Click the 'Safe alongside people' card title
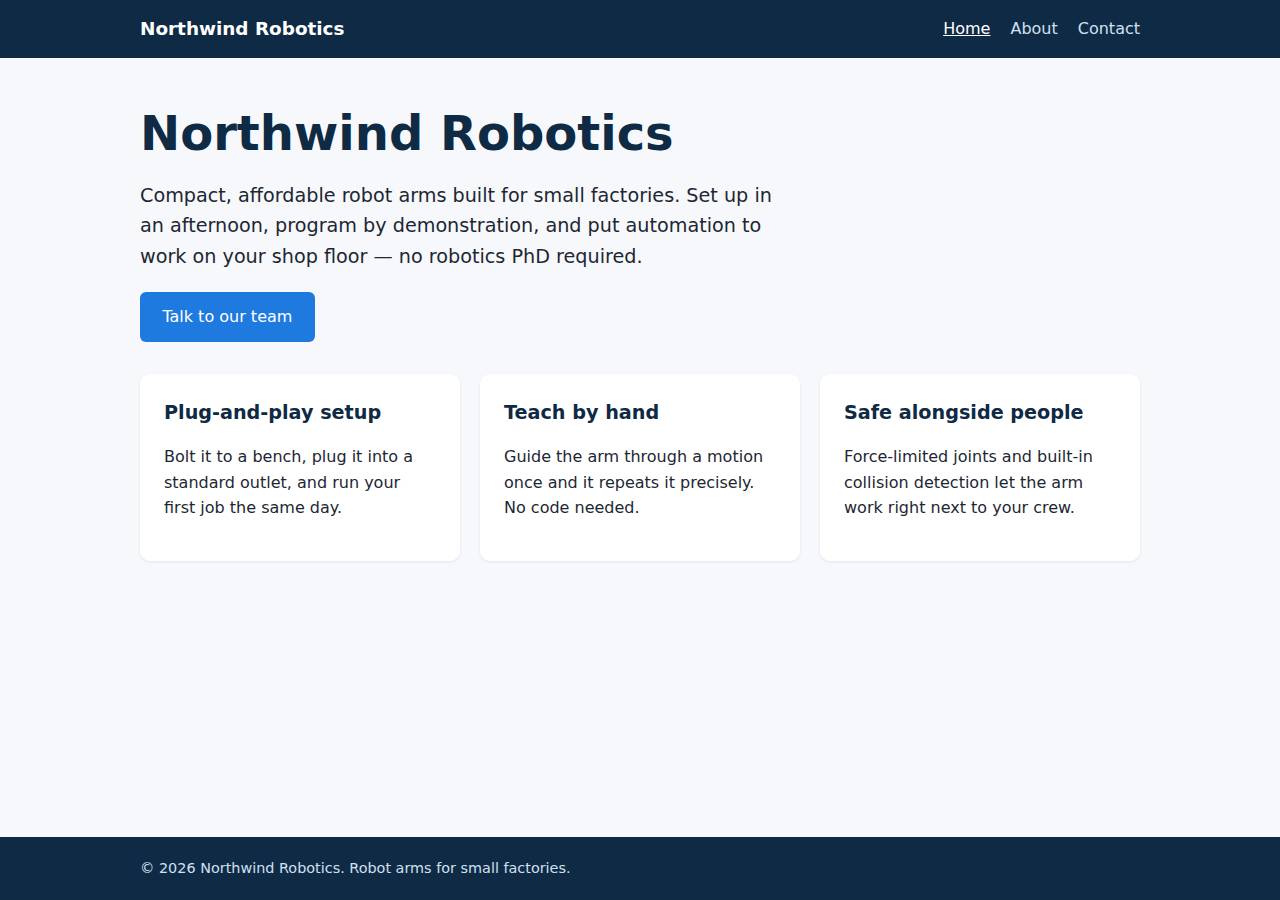Viewport: 1280px width, 900px height. (963, 412)
